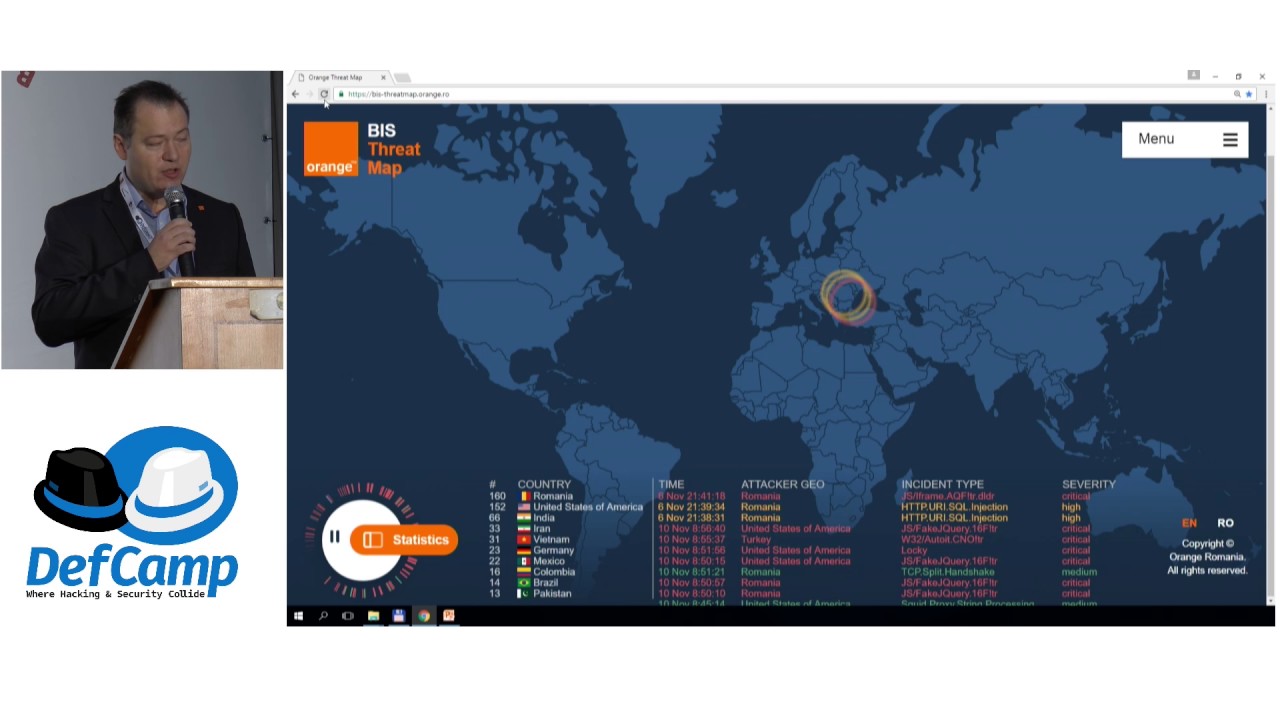Open a new browser tab

(402, 77)
